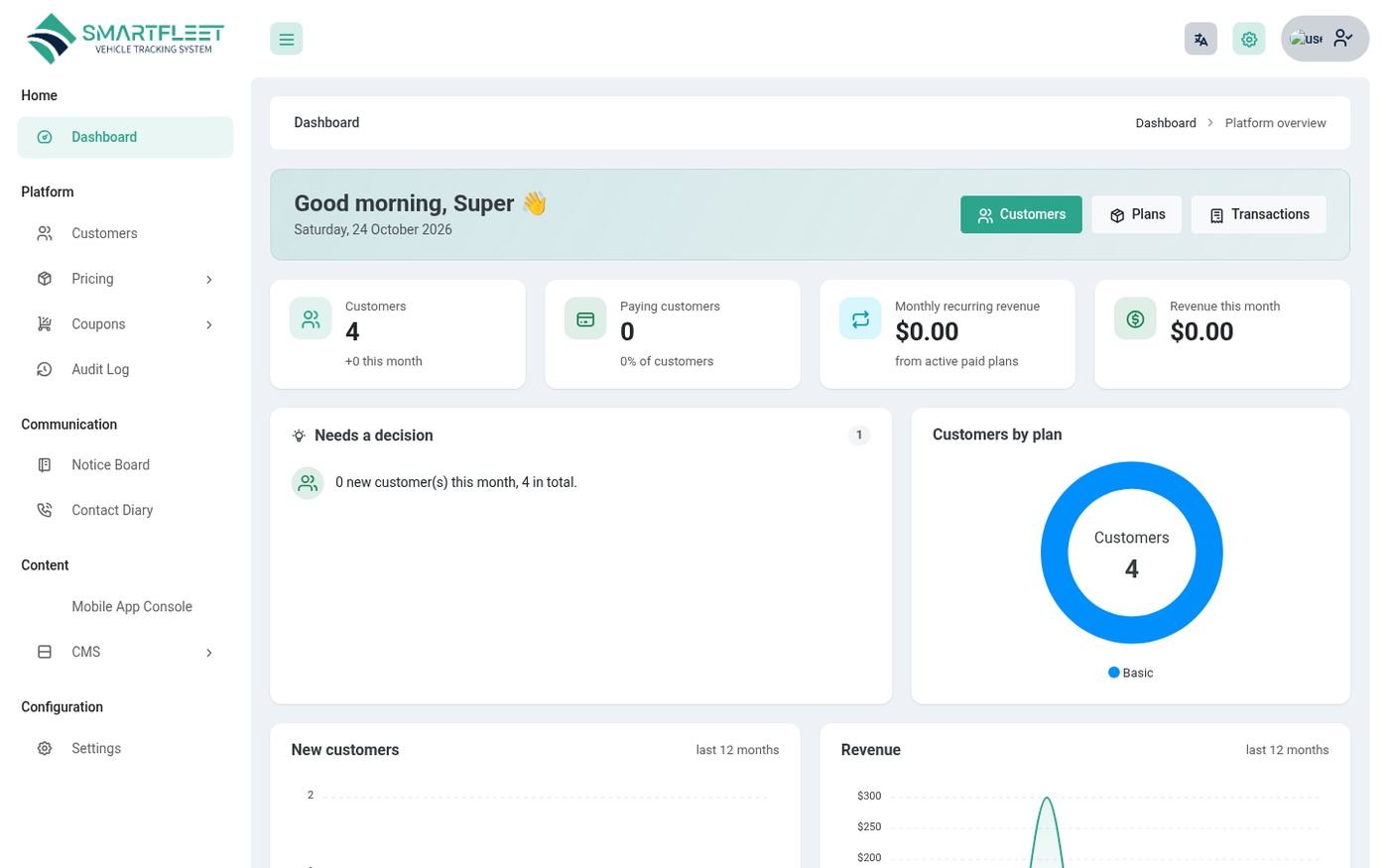Image resolution: width=1389 pixels, height=868 pixels.
Task: Click the CMS layout icon in sidebar
Action: click(x=45, y=652)
